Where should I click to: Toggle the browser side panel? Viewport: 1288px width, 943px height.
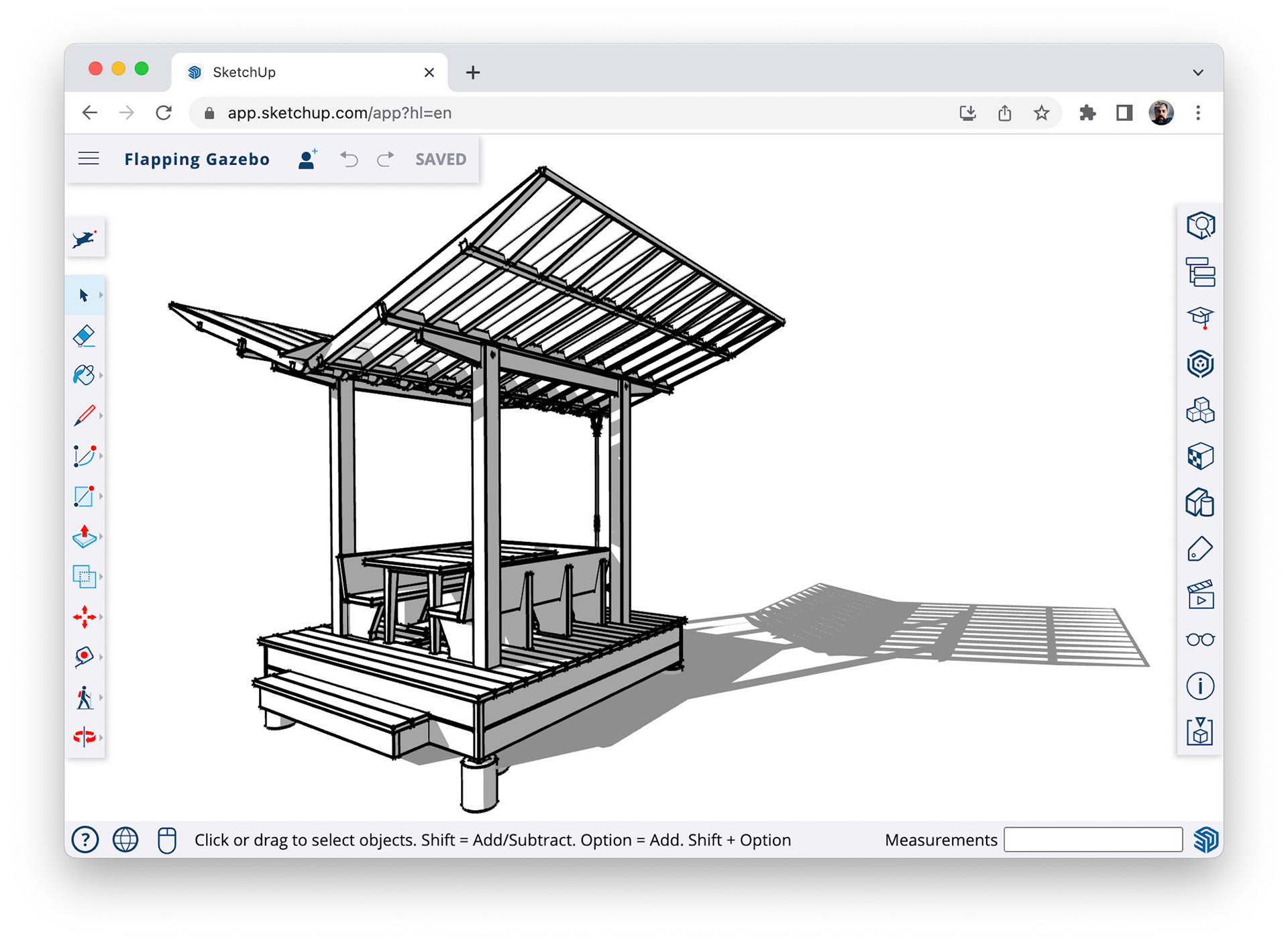(1124, 113)
